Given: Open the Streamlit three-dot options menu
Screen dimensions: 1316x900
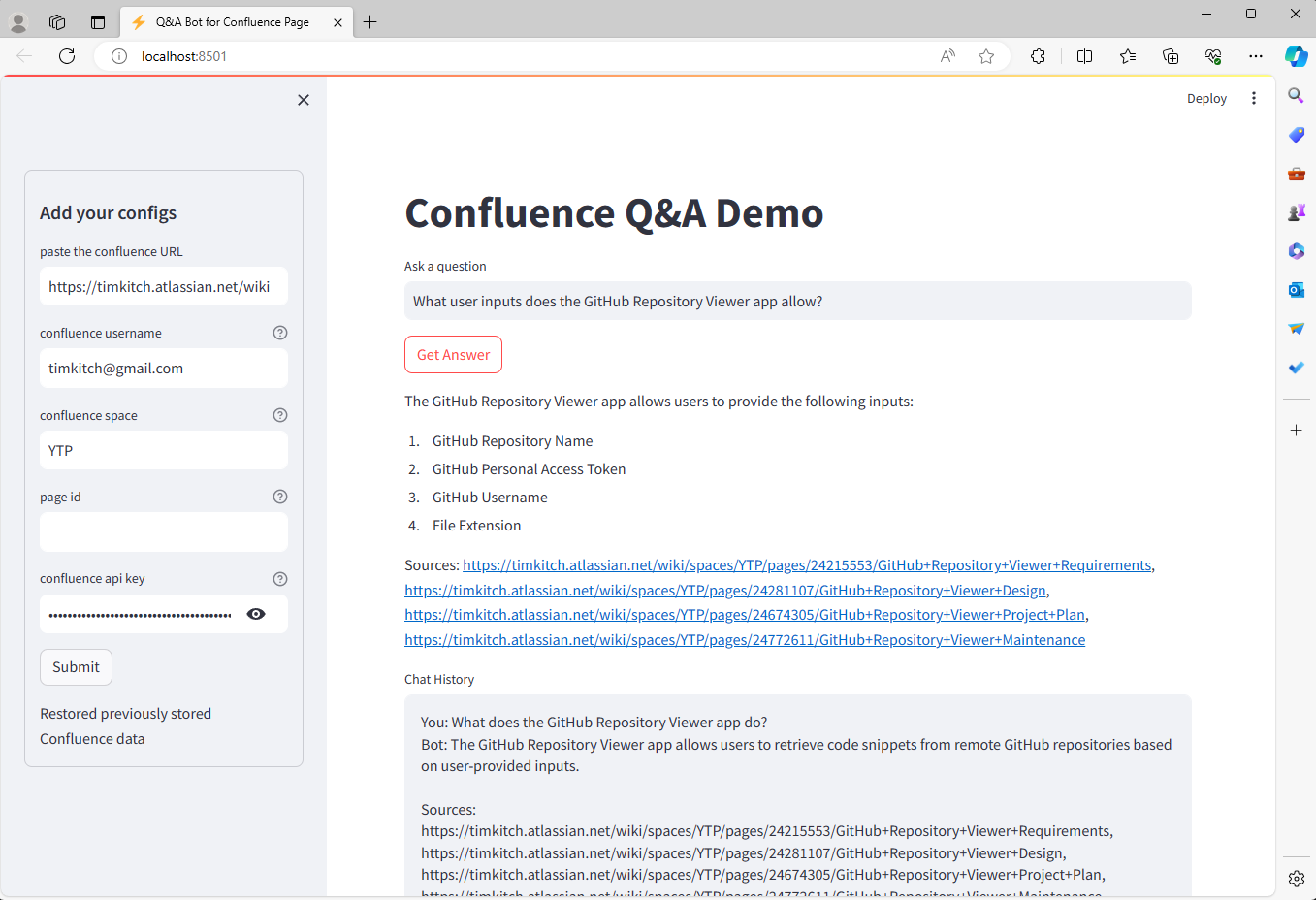Looking at the screenshot, I should (x=1254, y=98).
